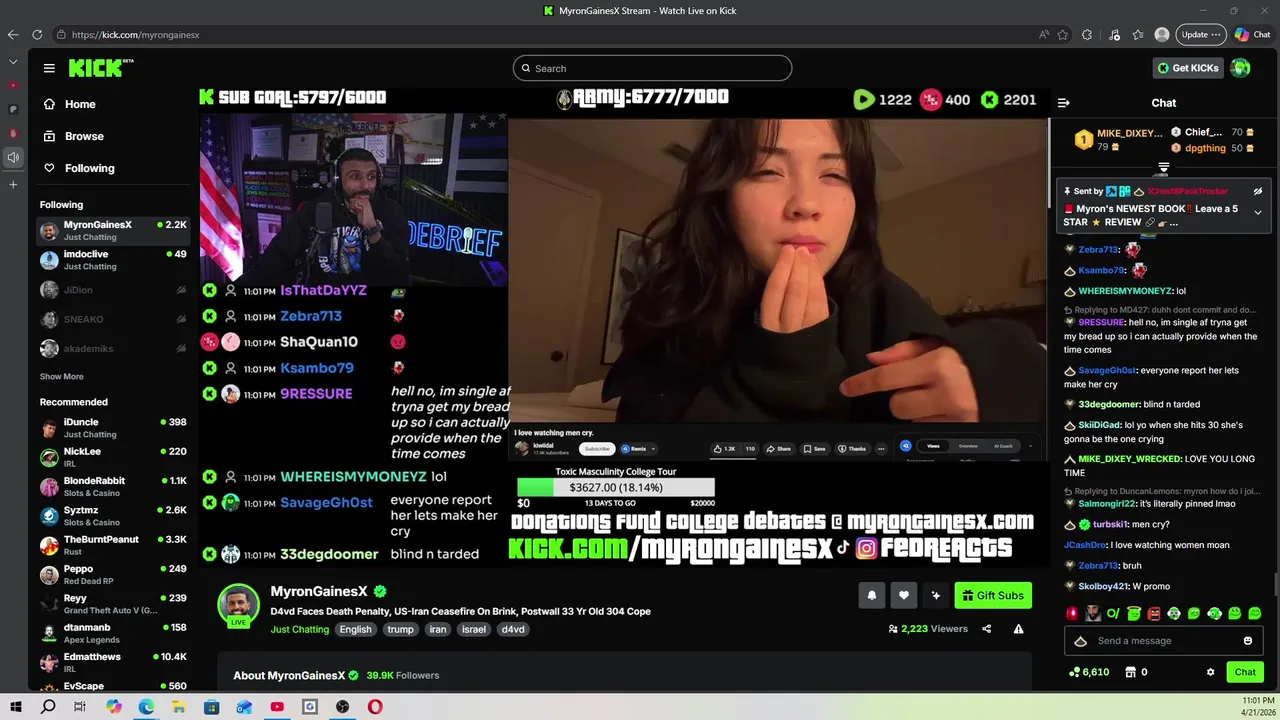Click chat username 9RESSURE
Image resolution: width=1280 pixels, height=720 pixels.
coord(1101,323)
